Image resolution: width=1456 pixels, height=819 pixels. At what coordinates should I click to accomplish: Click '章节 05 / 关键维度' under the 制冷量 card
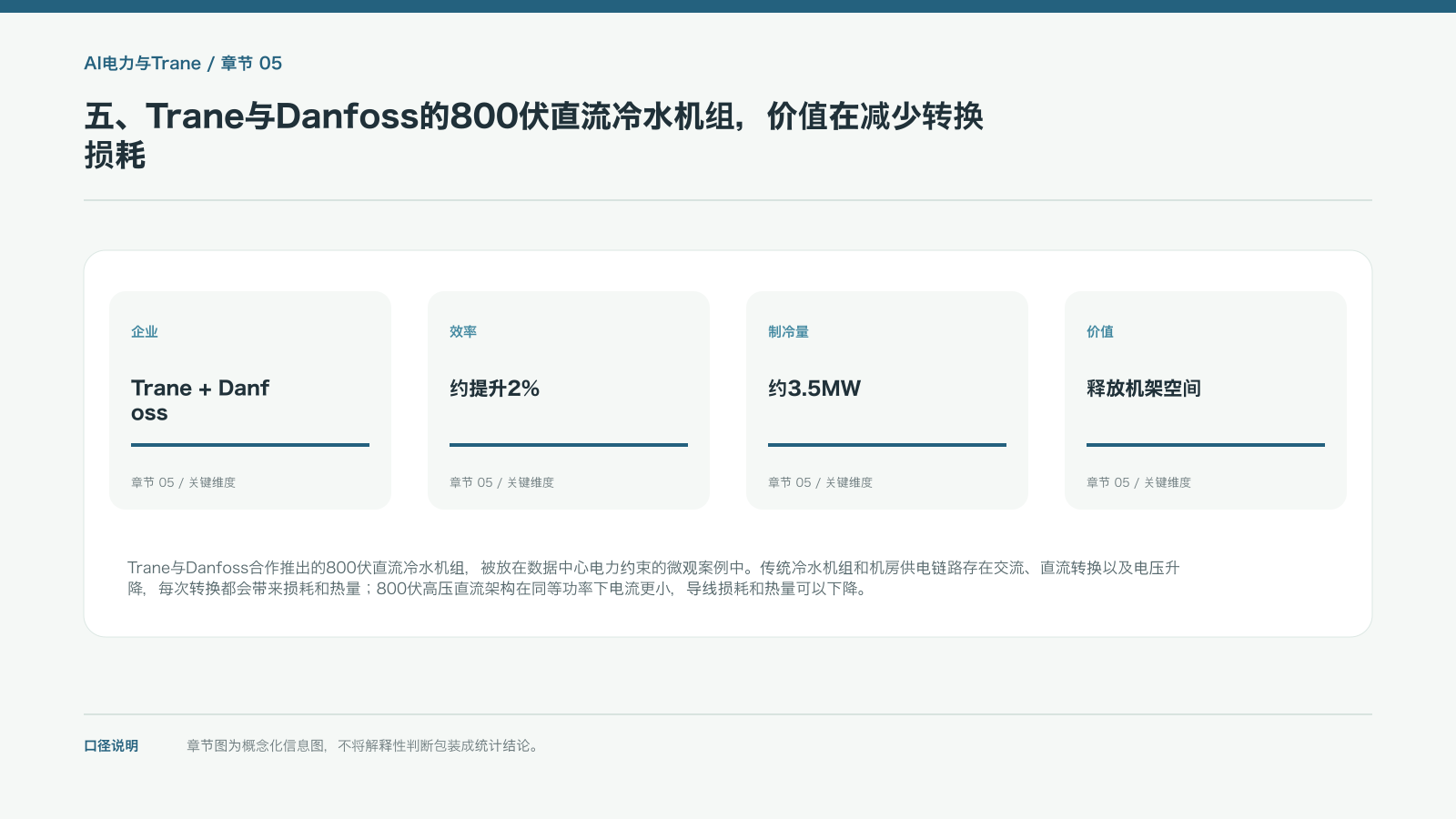click(820, 482)
